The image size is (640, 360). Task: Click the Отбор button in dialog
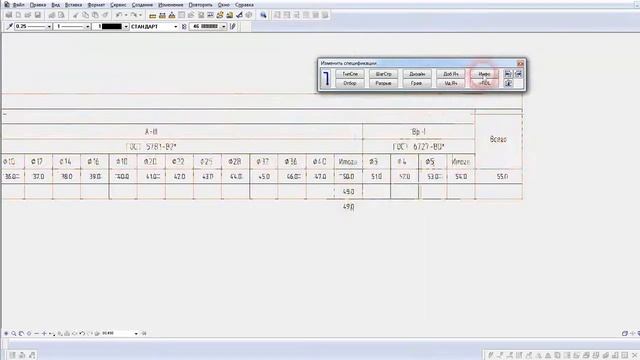pyautogui.click(x=350, y=83)
